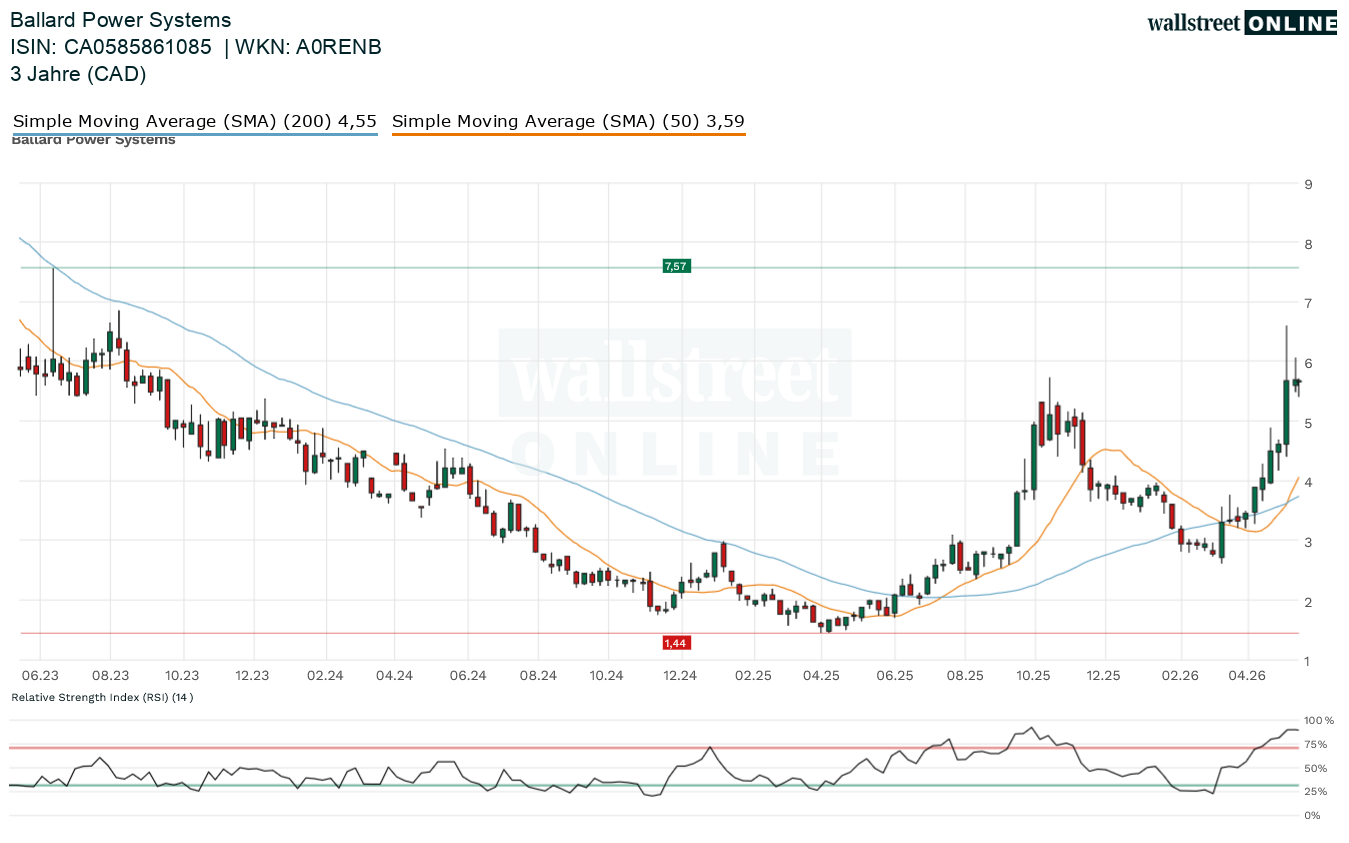Select the Ballard Power Systems title
Viewport: 1349px width, 843px height.
pyautogui.click(x=120, y=20)
